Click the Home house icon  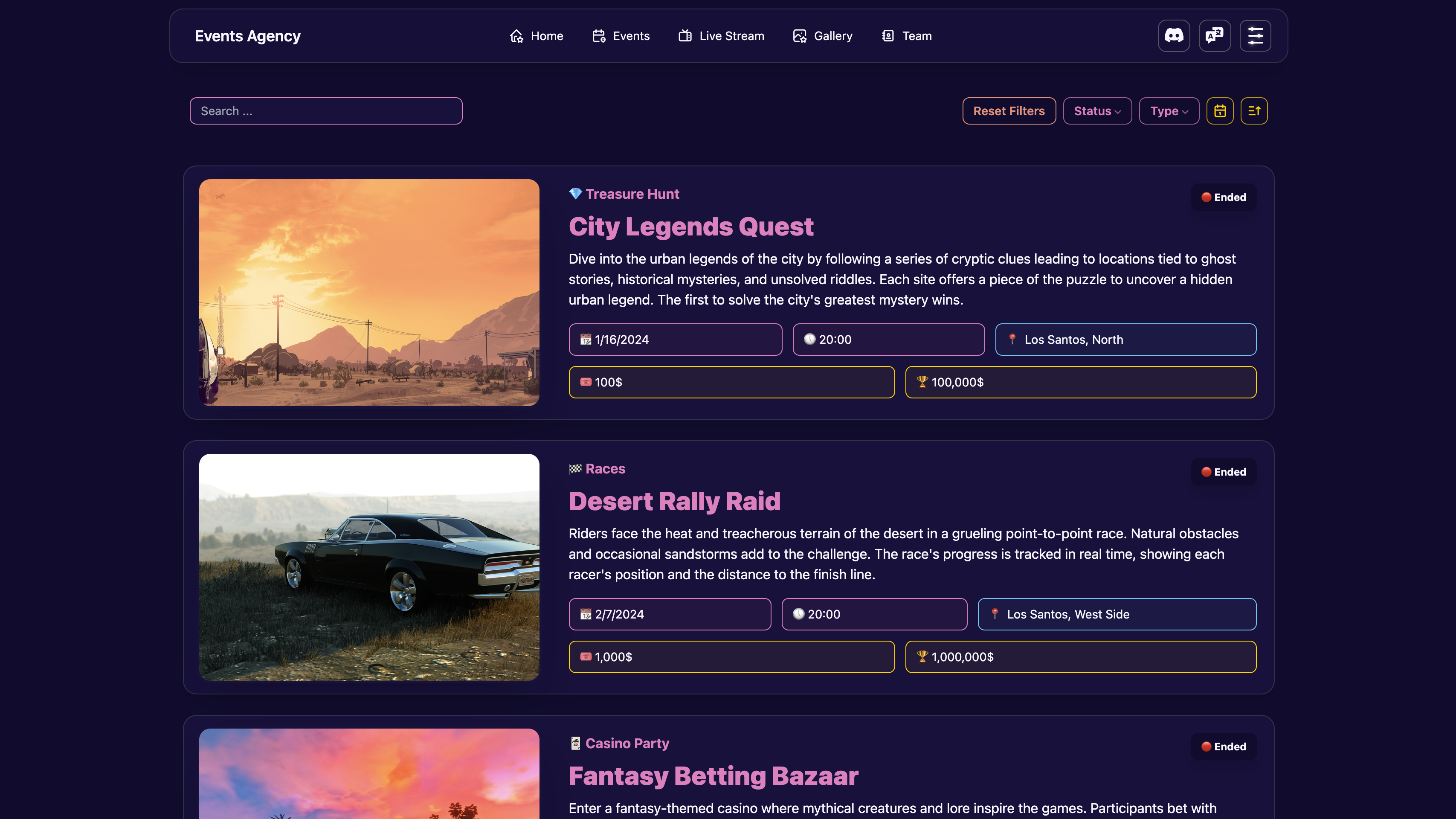(516, 36)
